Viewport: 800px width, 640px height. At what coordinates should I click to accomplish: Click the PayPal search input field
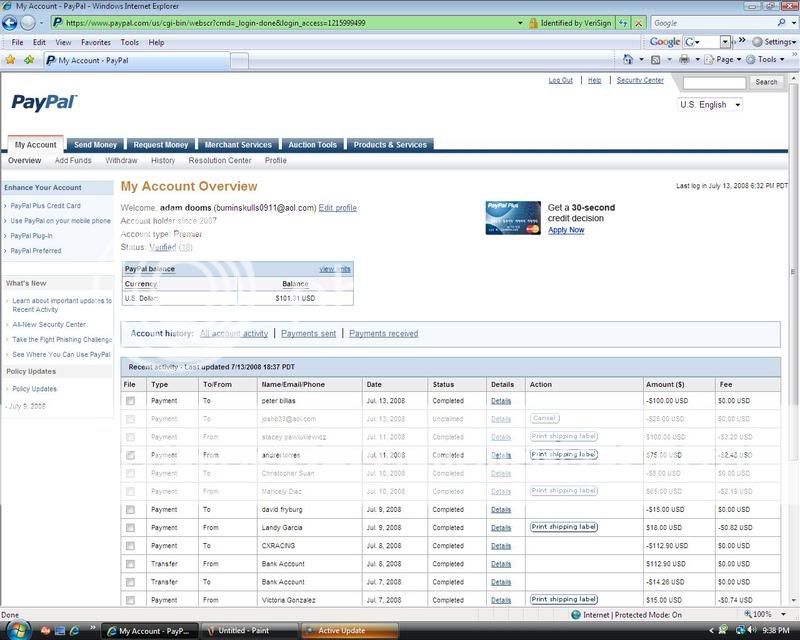(x=713, y=83)
